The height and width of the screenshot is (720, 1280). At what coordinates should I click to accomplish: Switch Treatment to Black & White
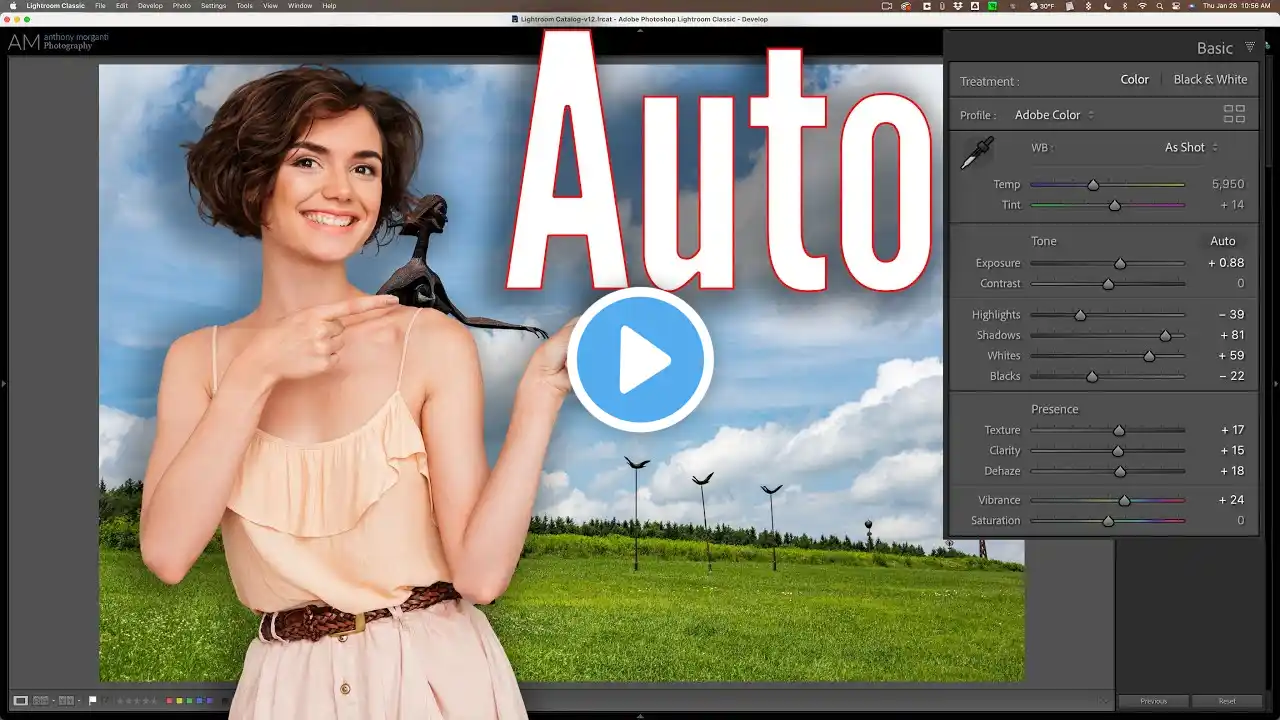[1210, 80]
